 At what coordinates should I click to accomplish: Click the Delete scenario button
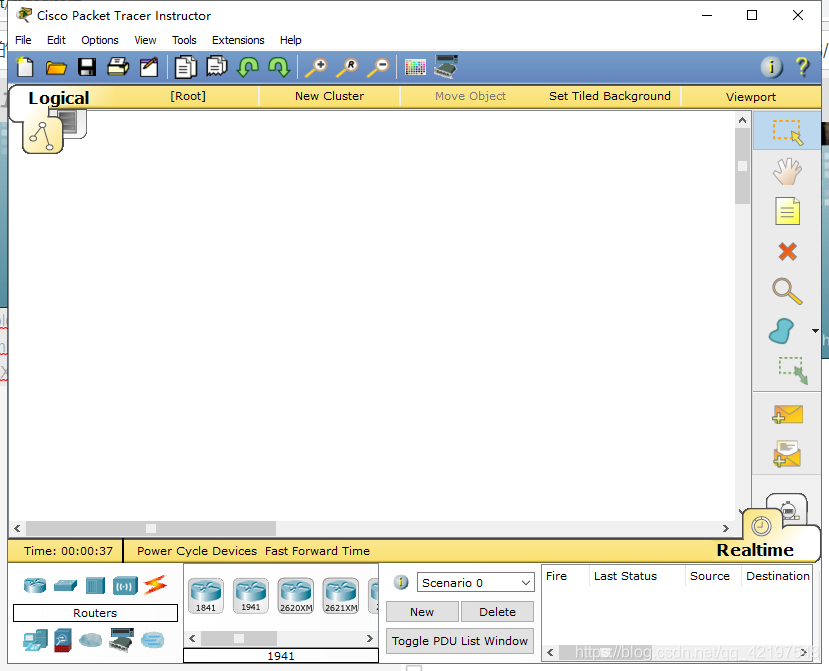[498, 612]
